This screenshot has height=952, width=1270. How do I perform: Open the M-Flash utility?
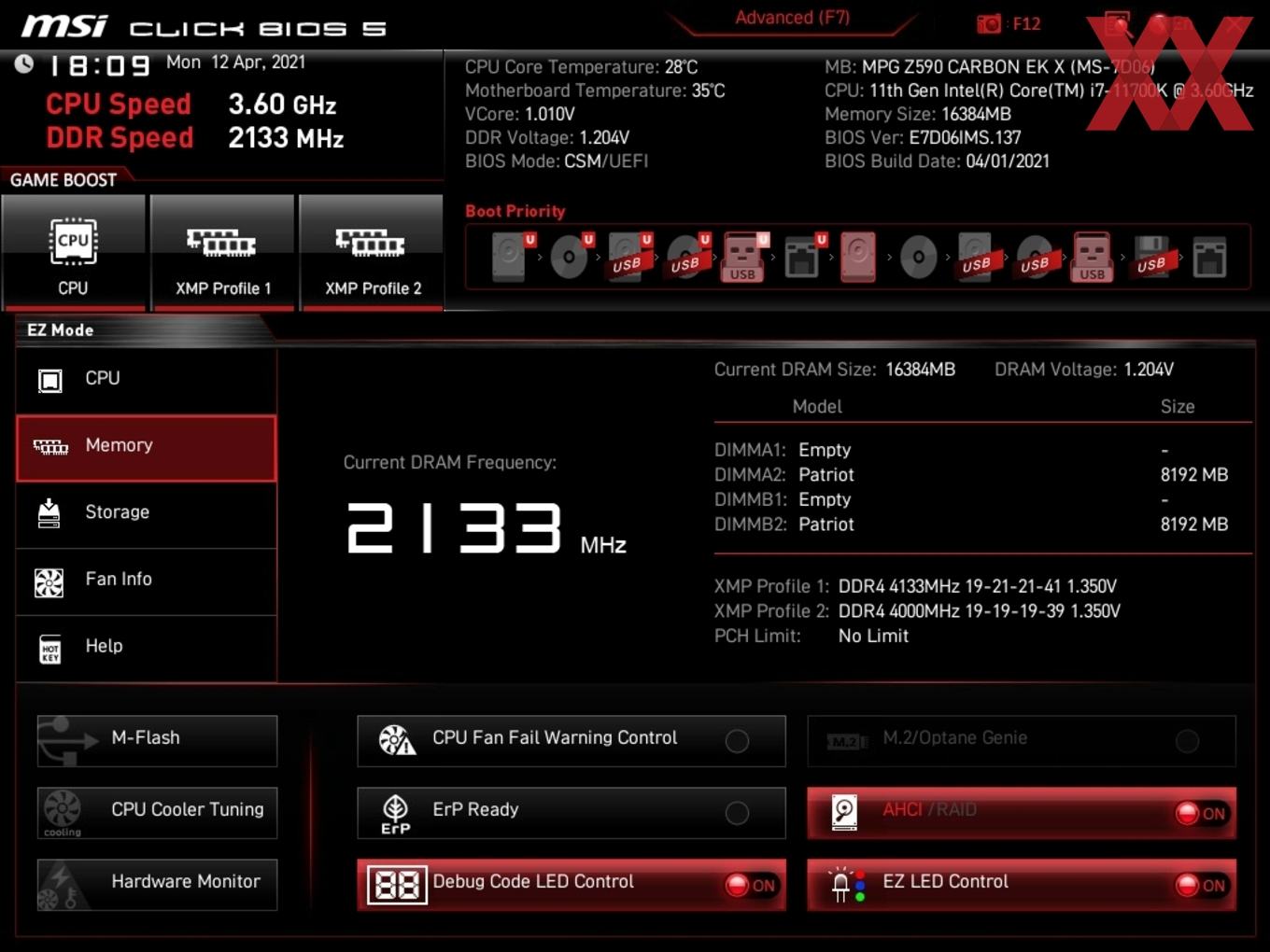point(157,740)
